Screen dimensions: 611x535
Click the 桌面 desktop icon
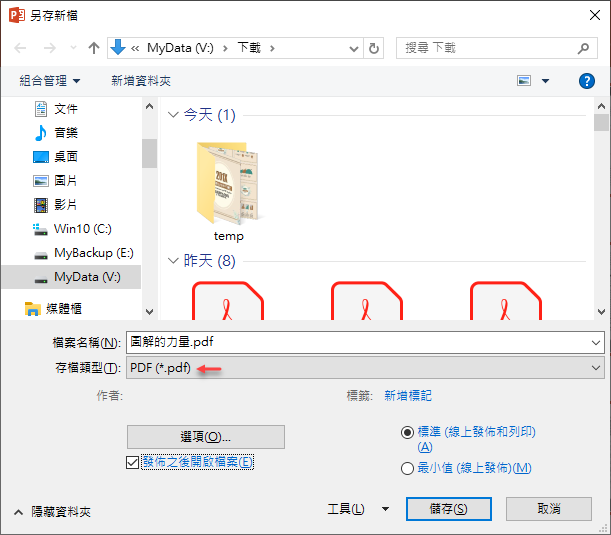[x=41, y=157]
